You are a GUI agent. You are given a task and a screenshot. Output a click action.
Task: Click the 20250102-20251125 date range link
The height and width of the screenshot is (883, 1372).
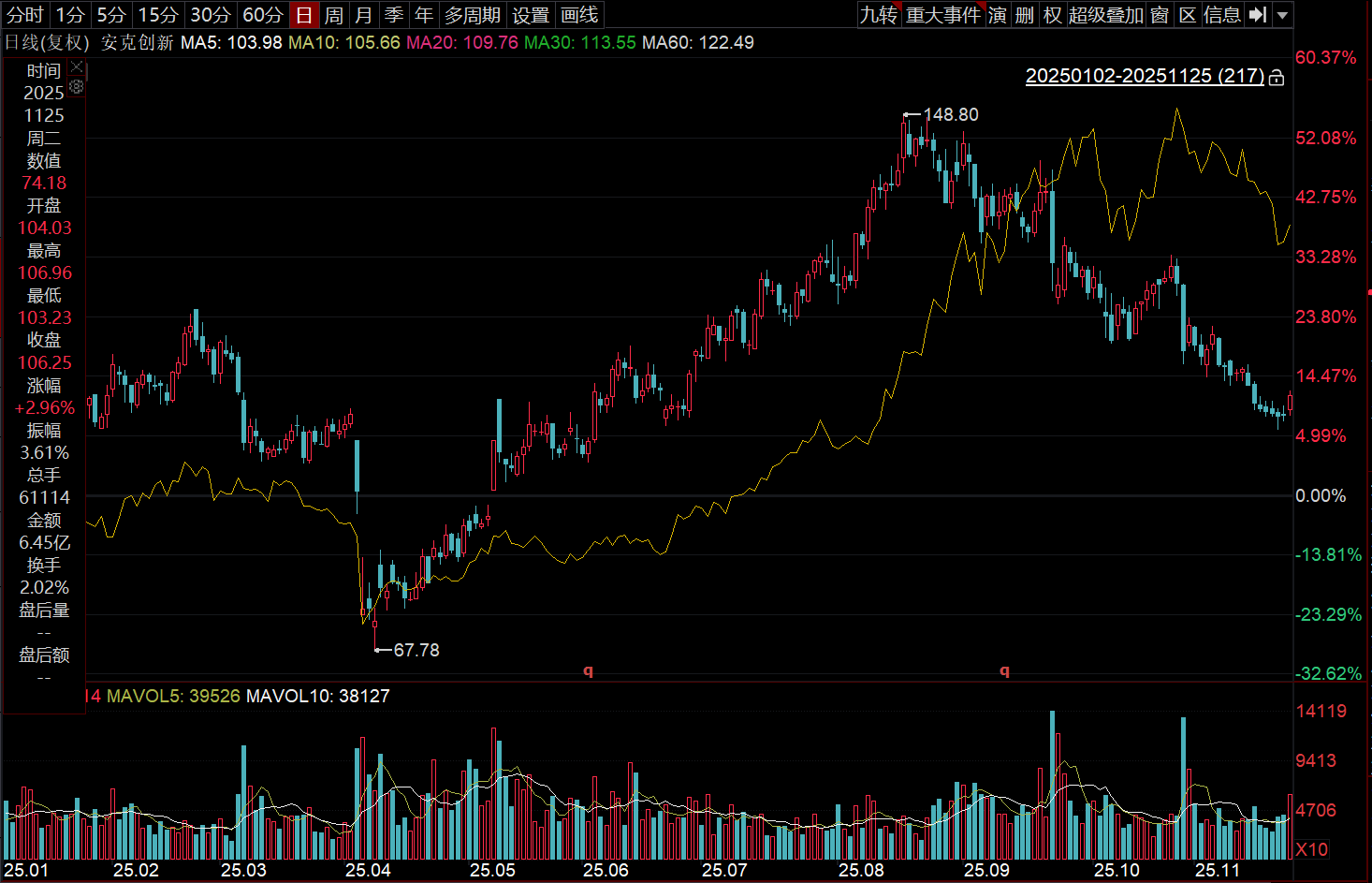tap(1144, 76)
